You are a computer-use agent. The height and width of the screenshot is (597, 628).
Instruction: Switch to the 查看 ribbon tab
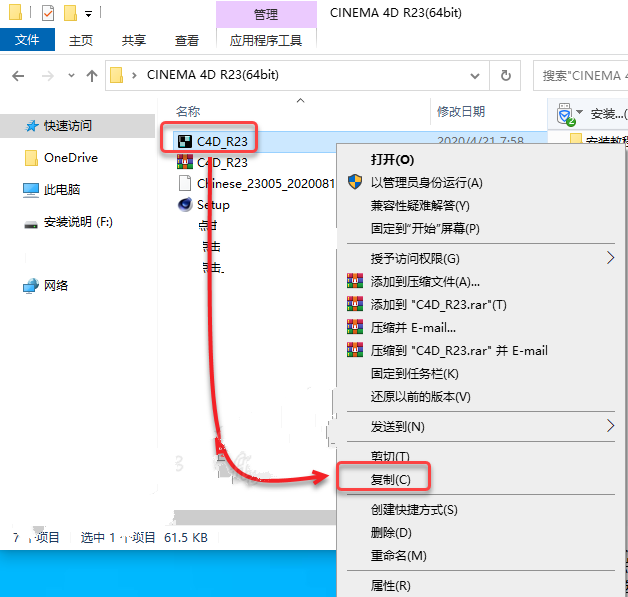[x=187, y=40]
